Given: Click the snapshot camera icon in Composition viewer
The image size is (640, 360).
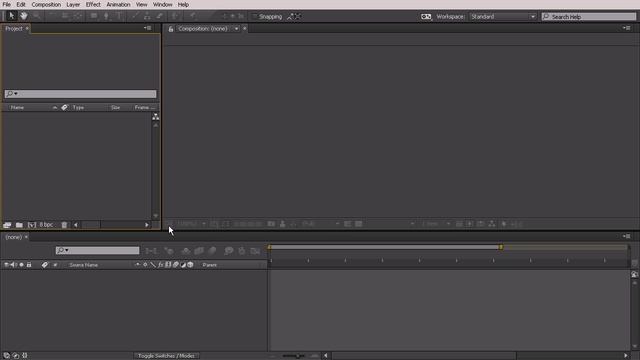Looking at the screenshot, I should [271, 224].
